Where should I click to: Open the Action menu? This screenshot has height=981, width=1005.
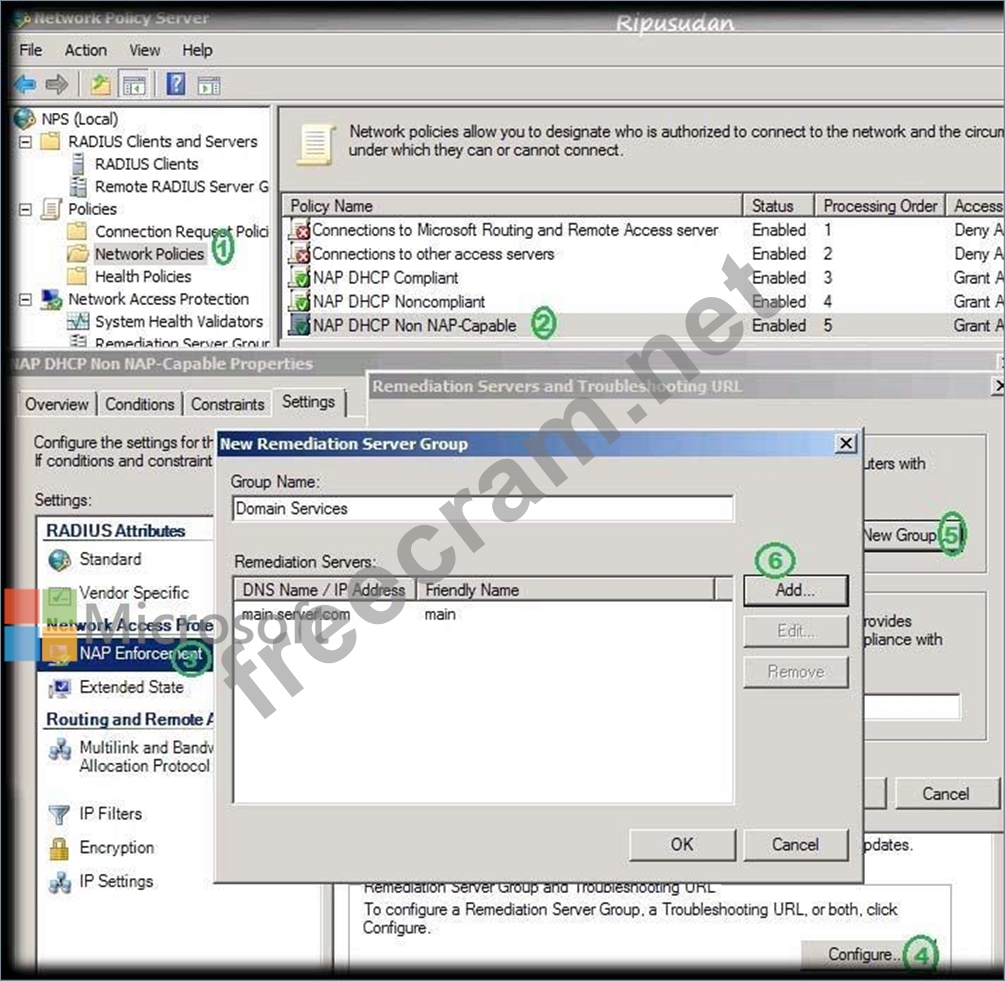[86, 50]
